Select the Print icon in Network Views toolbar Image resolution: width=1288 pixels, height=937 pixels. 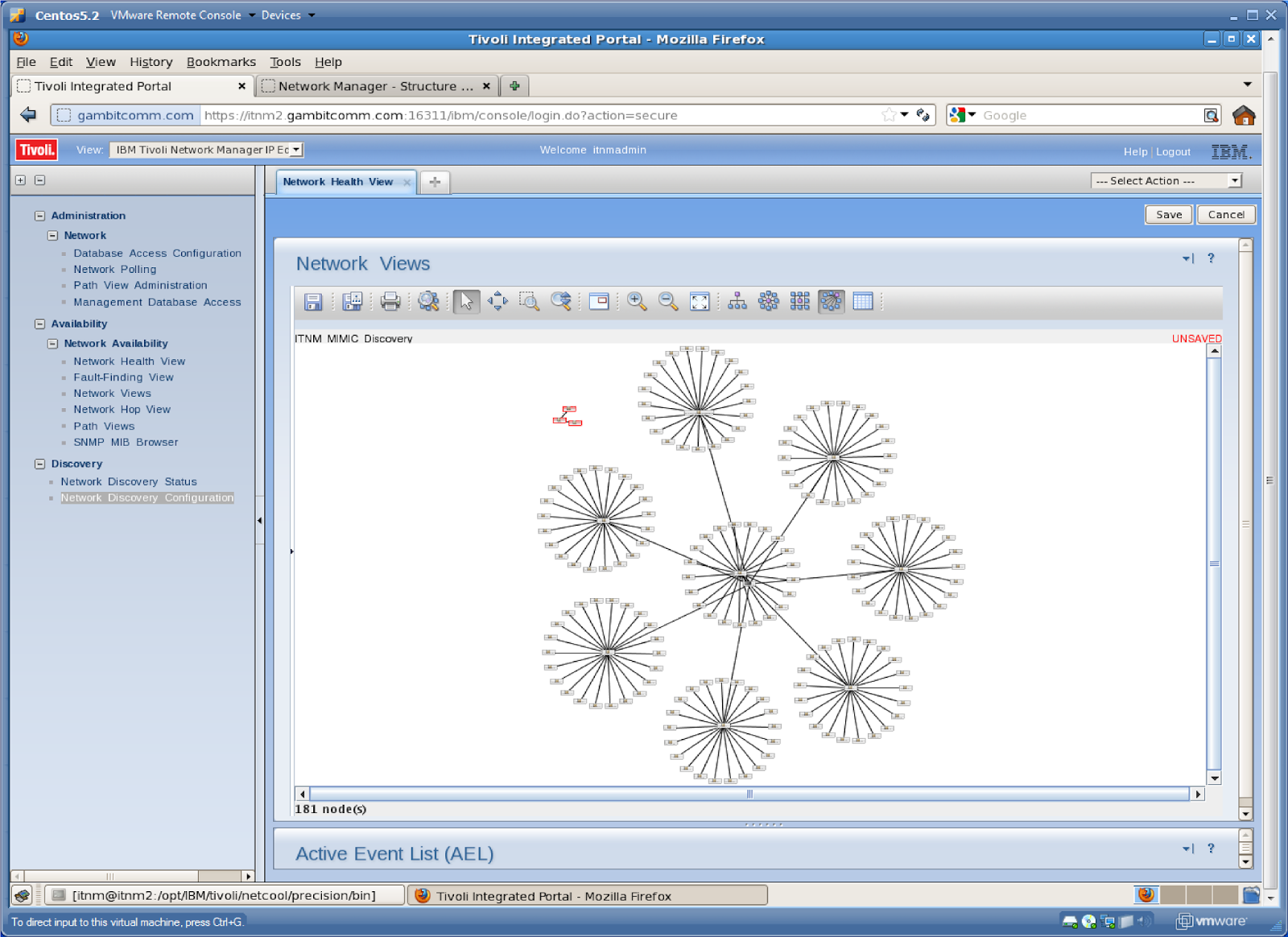point(389,302)
